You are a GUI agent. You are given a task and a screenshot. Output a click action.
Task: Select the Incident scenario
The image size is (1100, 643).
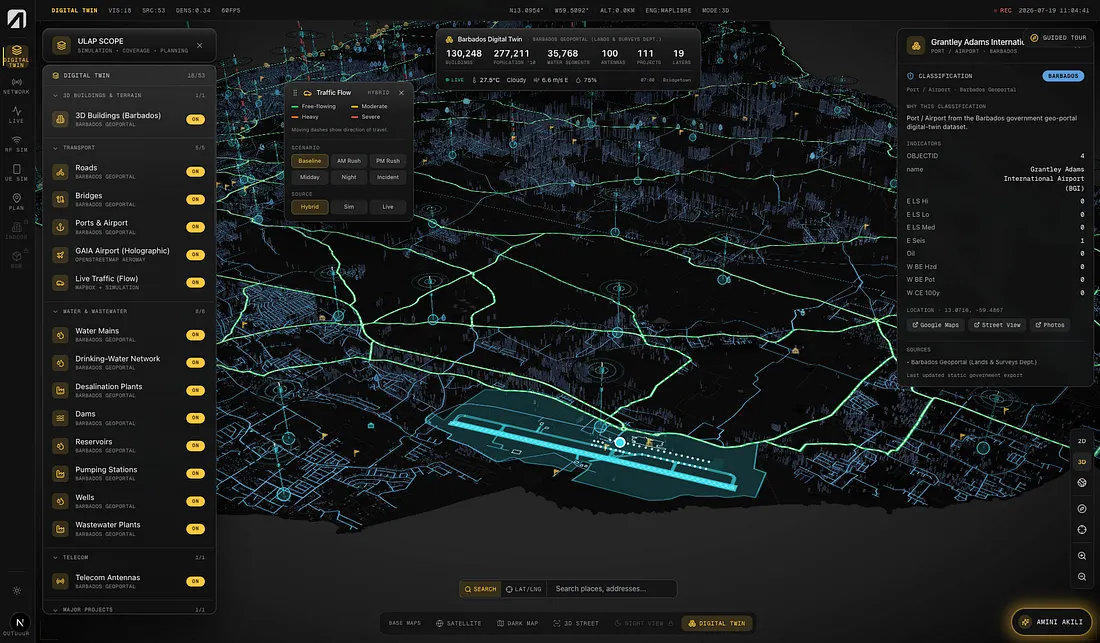click(388, 177)
